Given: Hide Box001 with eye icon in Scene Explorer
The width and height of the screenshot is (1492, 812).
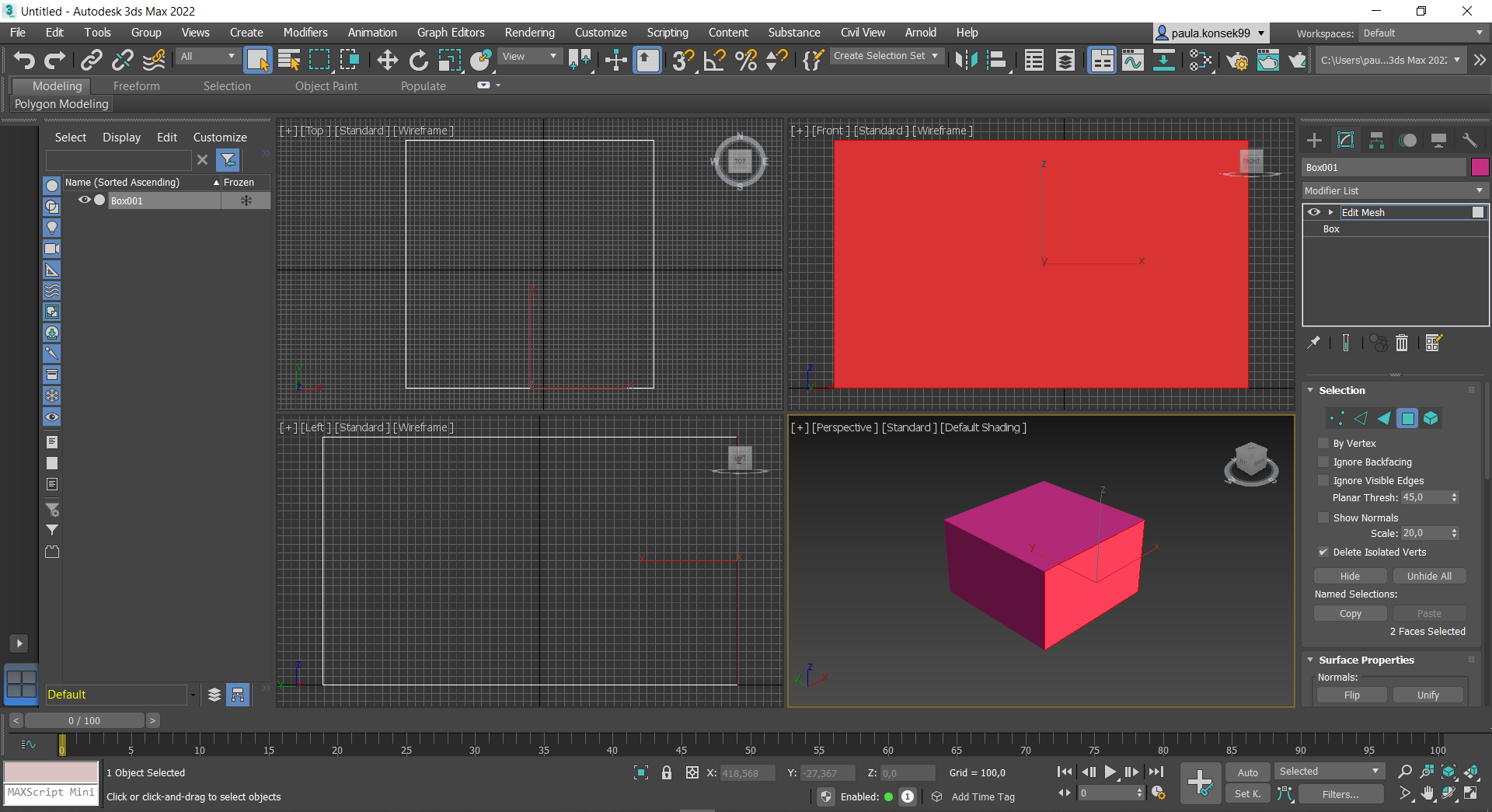Looking at the screenshot, I should click(85, 200).
